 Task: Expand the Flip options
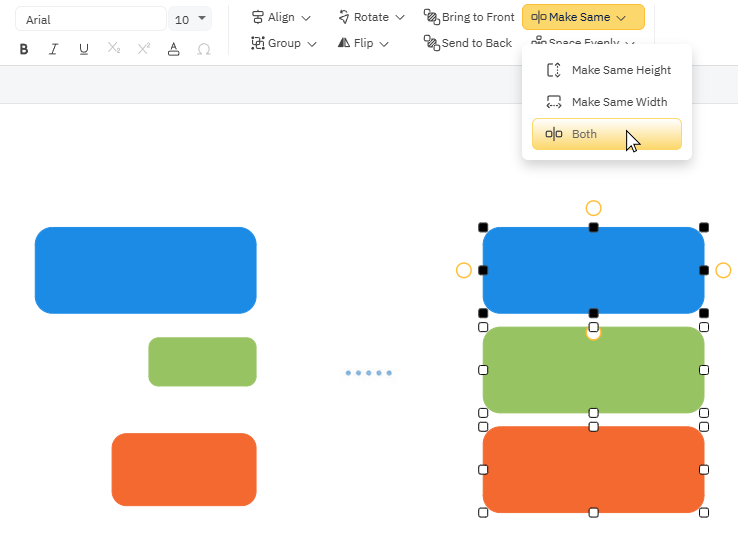(x=364, y=43)
